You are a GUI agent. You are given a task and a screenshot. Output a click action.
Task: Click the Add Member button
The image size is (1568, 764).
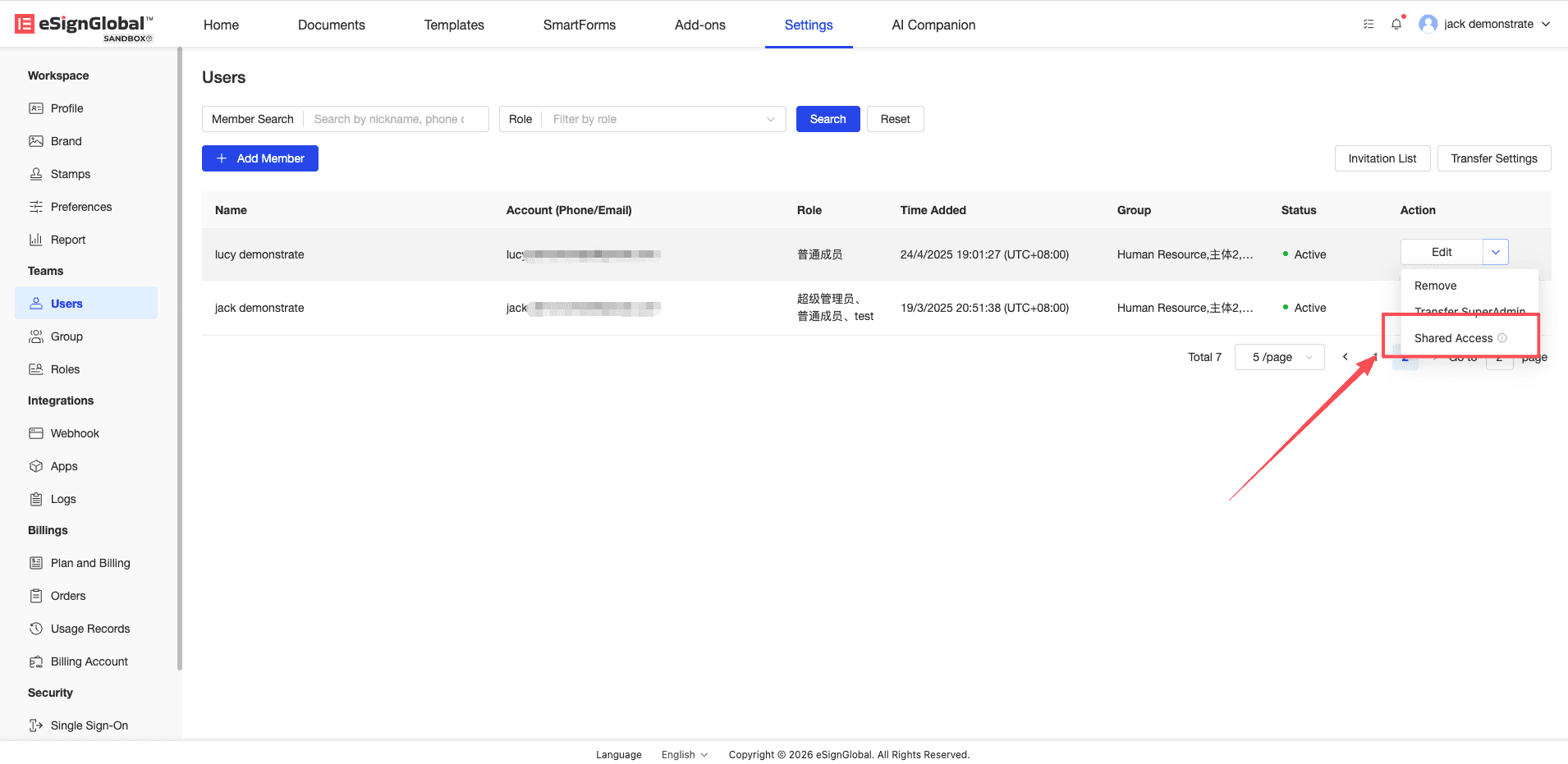(x=260, y=158)
